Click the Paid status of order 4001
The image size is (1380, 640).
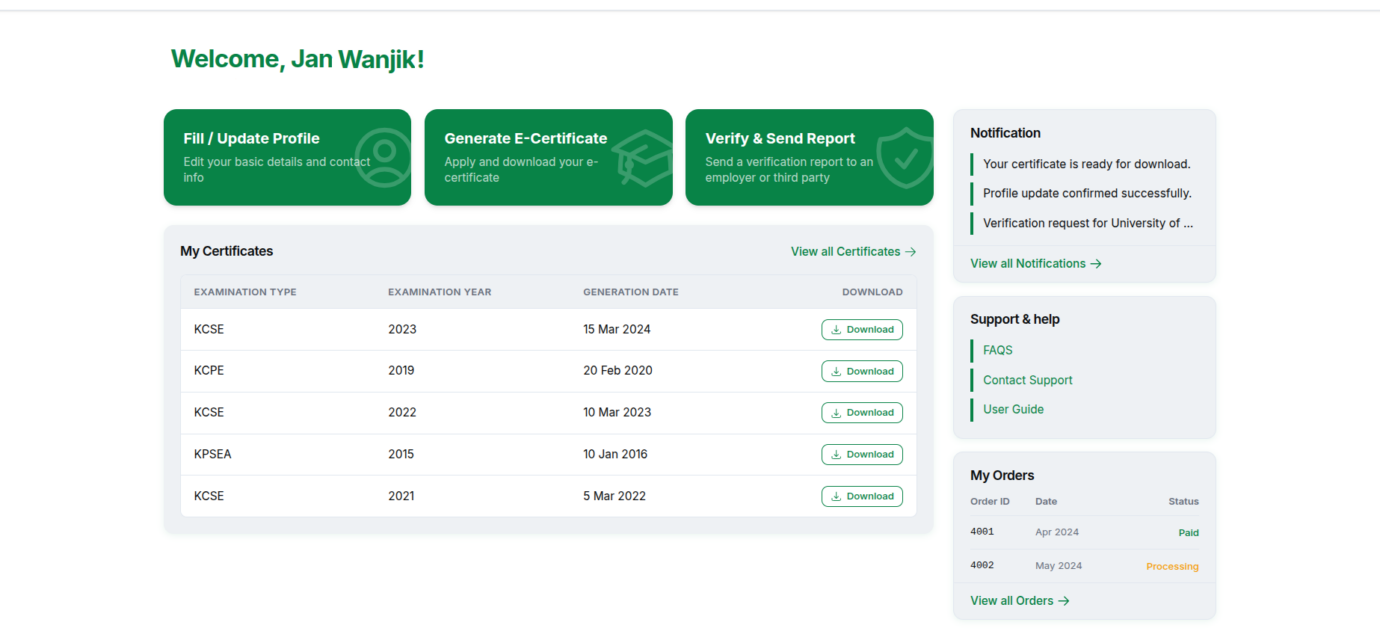pyautogui.click(x=1188, y=533)
